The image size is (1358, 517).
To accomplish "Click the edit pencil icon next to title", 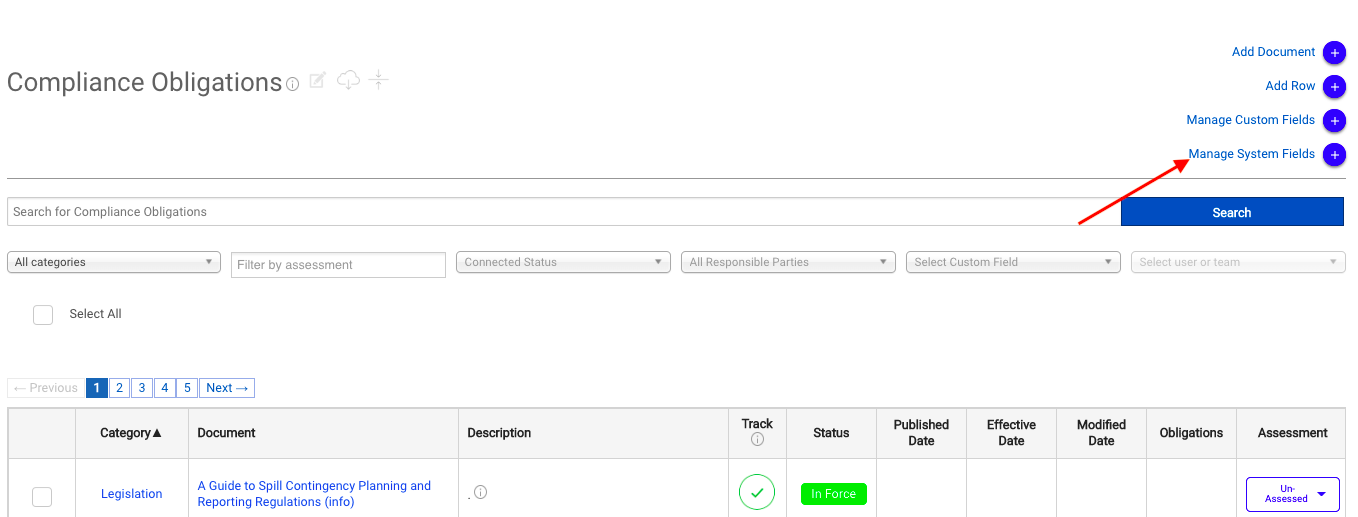I will coord(318,80).
